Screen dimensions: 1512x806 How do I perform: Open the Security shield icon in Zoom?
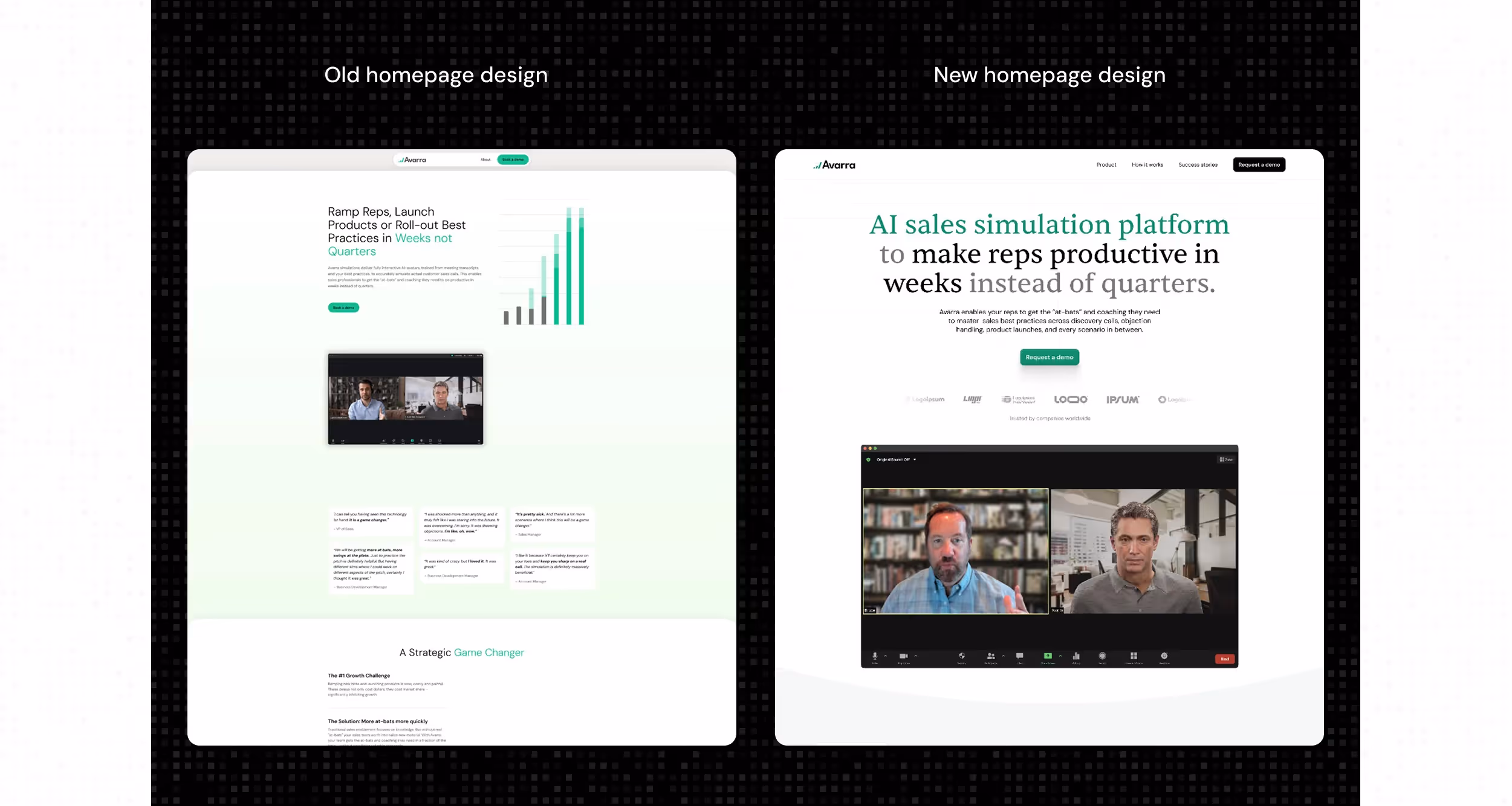tap(962, 656)
